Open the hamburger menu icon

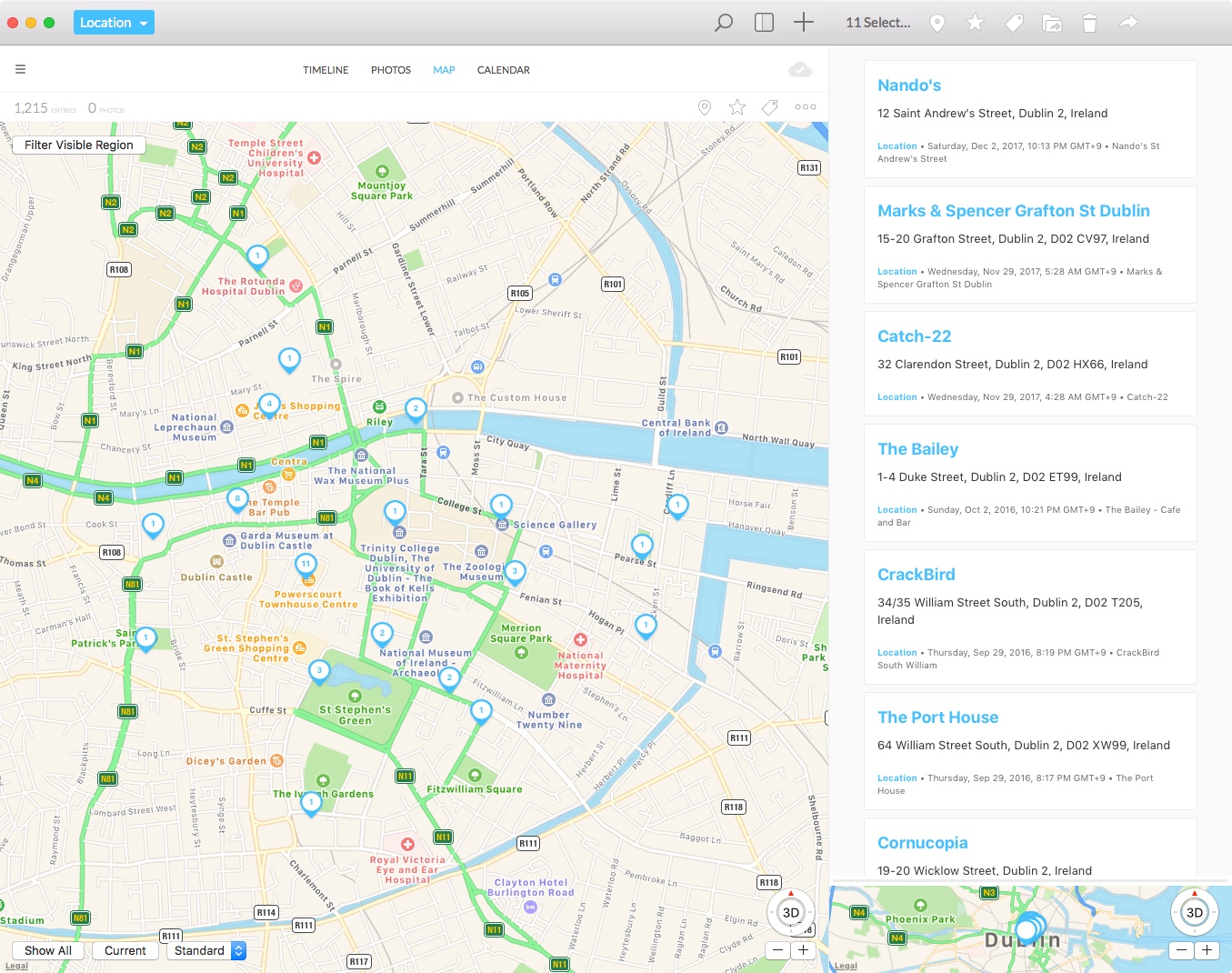click(x=20, y=69)
